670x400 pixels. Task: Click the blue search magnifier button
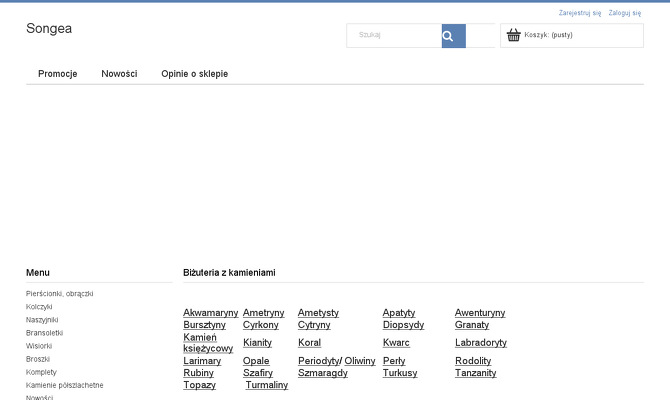pyautogui.click(x=453, y=36)
